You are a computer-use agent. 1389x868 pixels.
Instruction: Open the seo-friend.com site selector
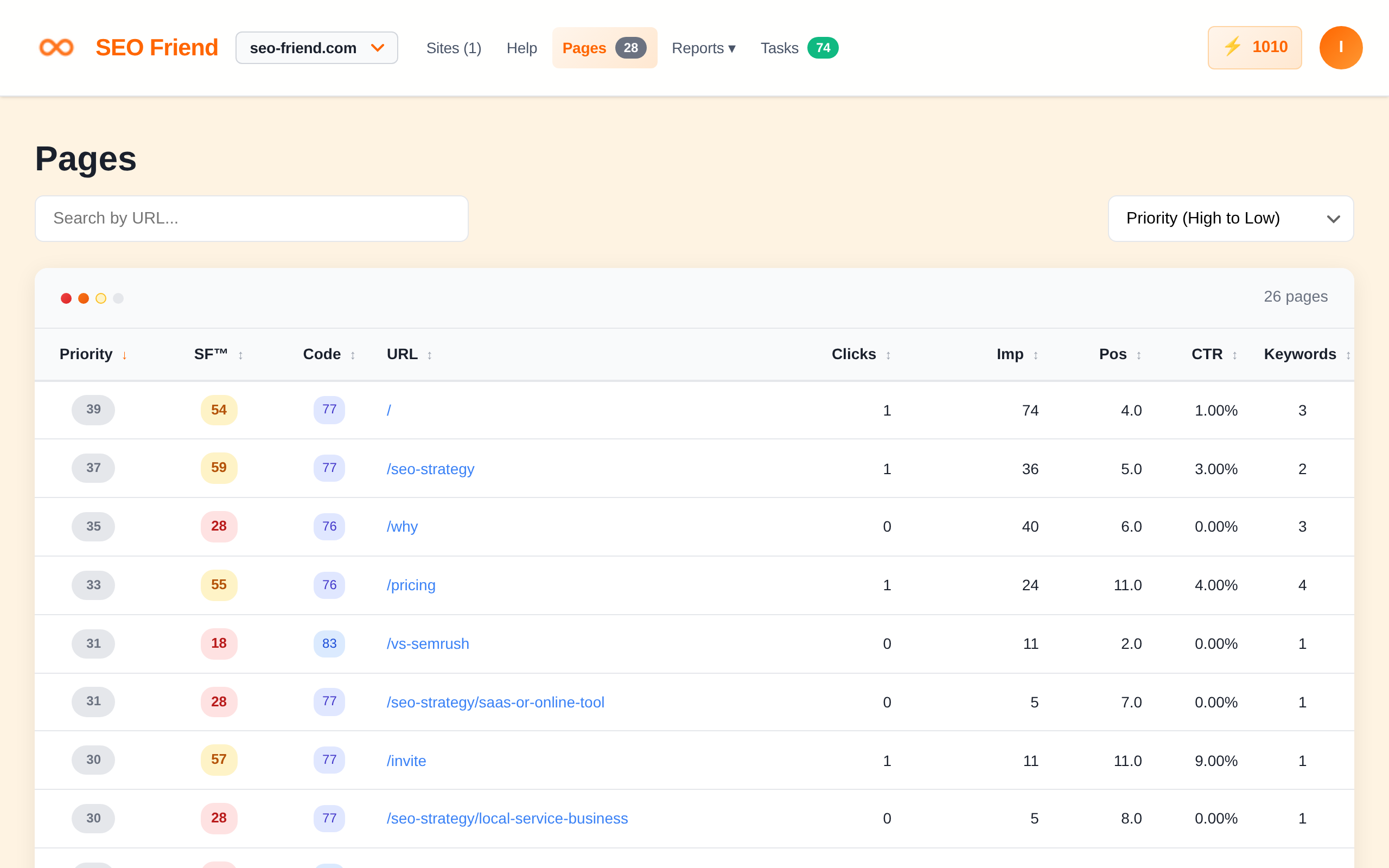point(317,48)
